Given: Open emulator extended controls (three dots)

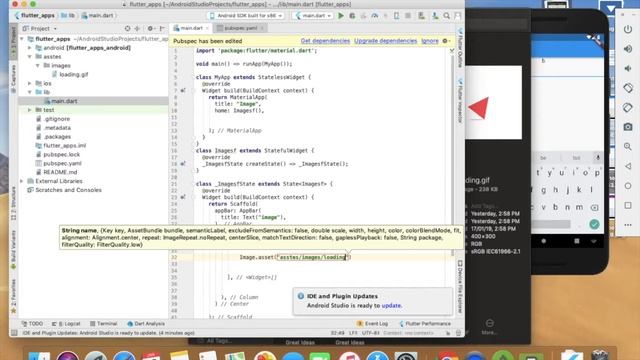Looking at the screenshot, I should tap(628, 225).
